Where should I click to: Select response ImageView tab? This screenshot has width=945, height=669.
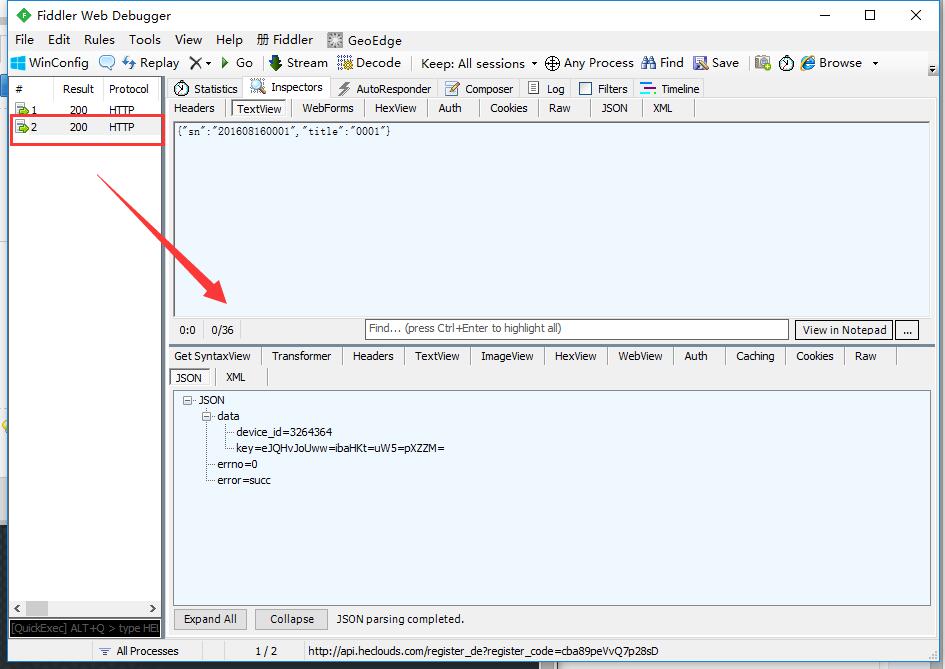[507, 356]
